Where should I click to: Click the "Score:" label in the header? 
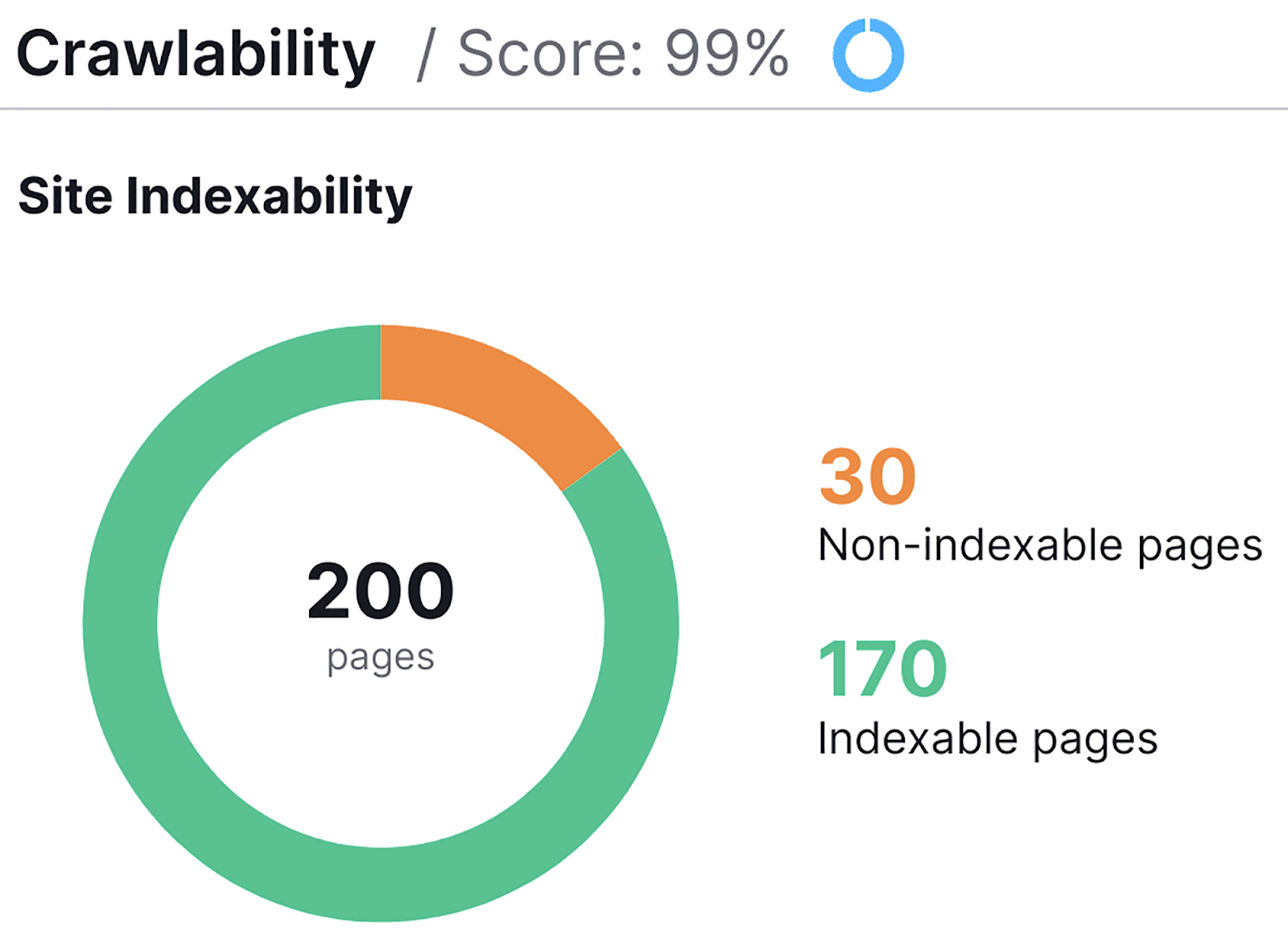[x=551, y=54]
